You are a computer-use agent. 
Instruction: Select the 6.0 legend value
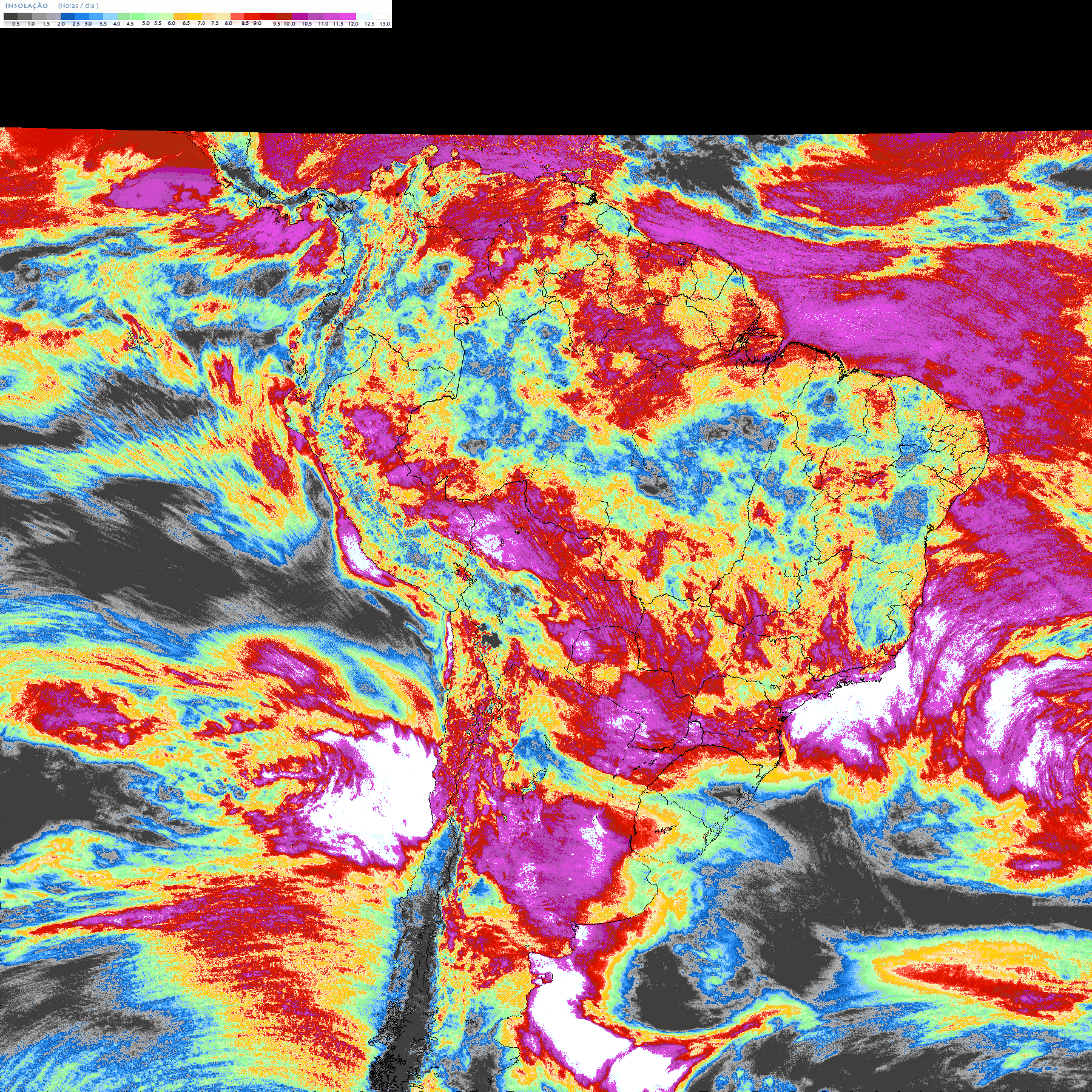171,23
